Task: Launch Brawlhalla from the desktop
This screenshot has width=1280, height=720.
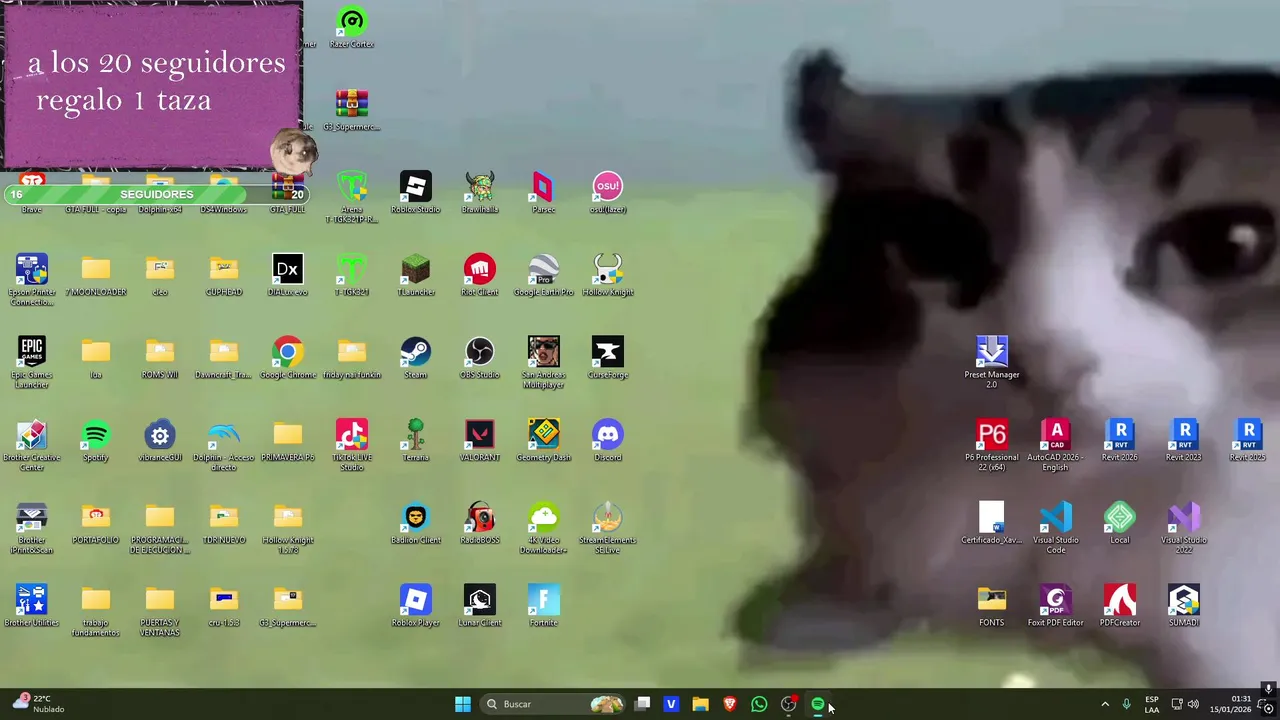Action: (x=480, y=193)
